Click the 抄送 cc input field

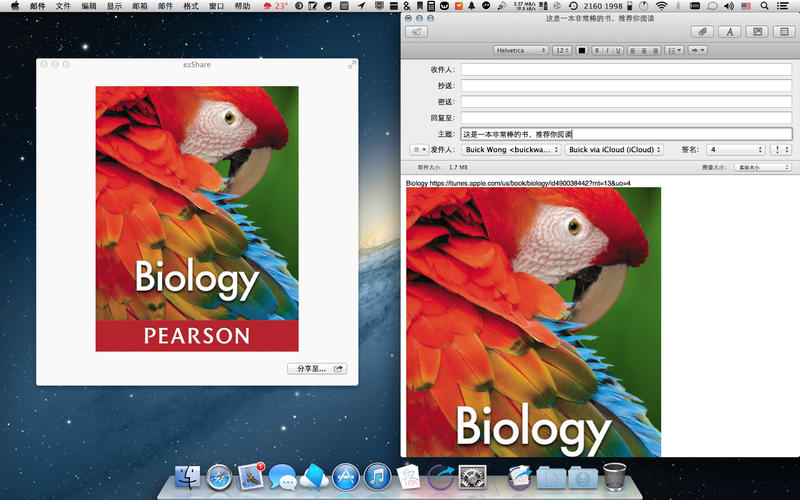pyautogui.click(x=627, y=85)
